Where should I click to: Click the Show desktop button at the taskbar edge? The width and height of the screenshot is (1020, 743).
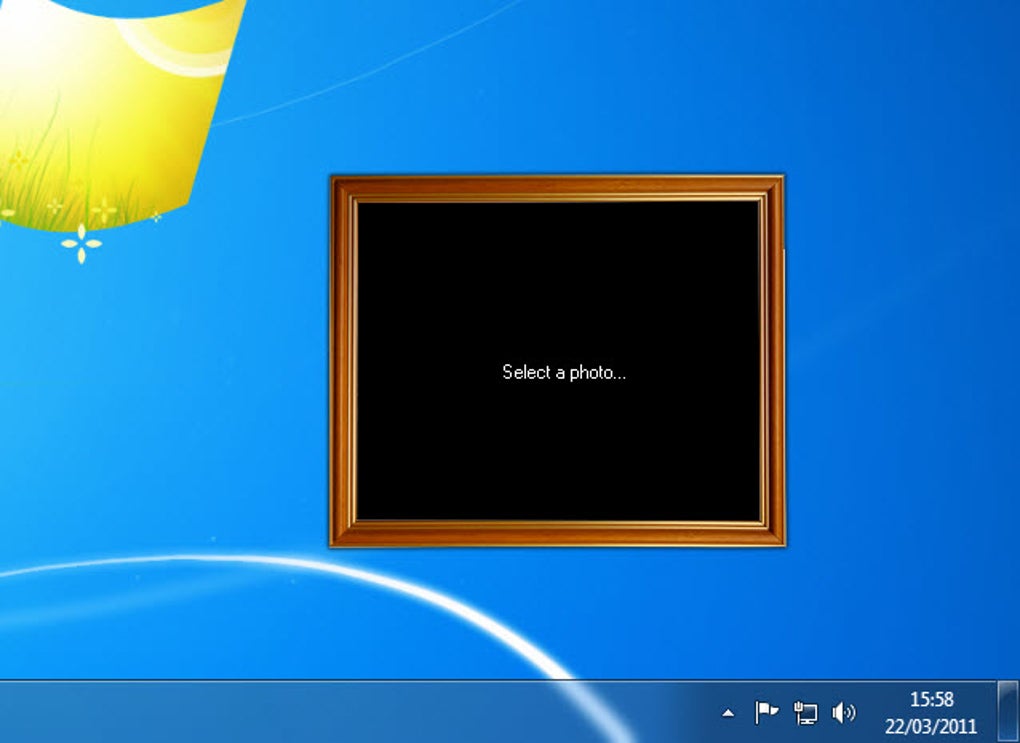pos(1008,712)
